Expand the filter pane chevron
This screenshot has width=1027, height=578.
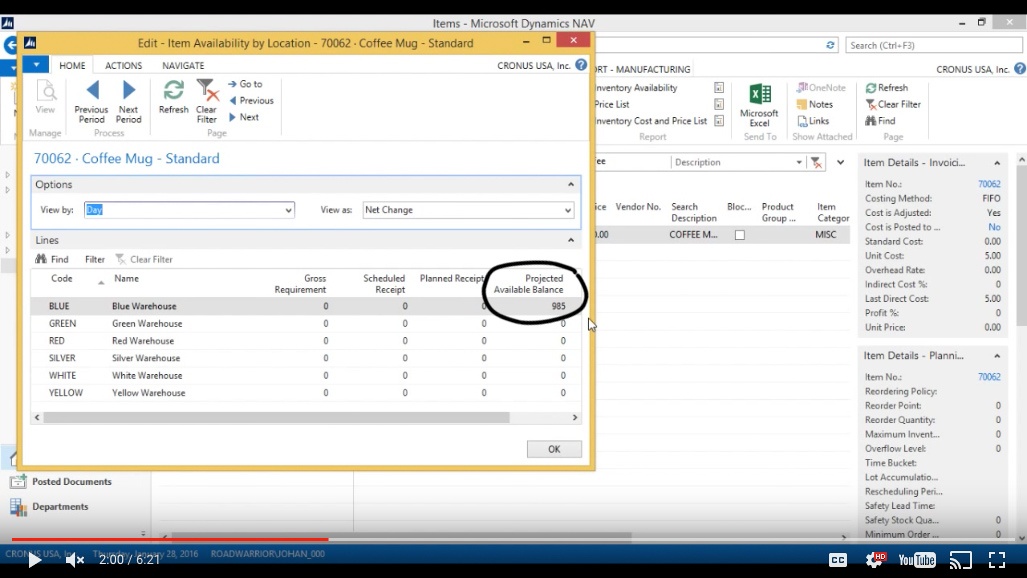[840, 163]
